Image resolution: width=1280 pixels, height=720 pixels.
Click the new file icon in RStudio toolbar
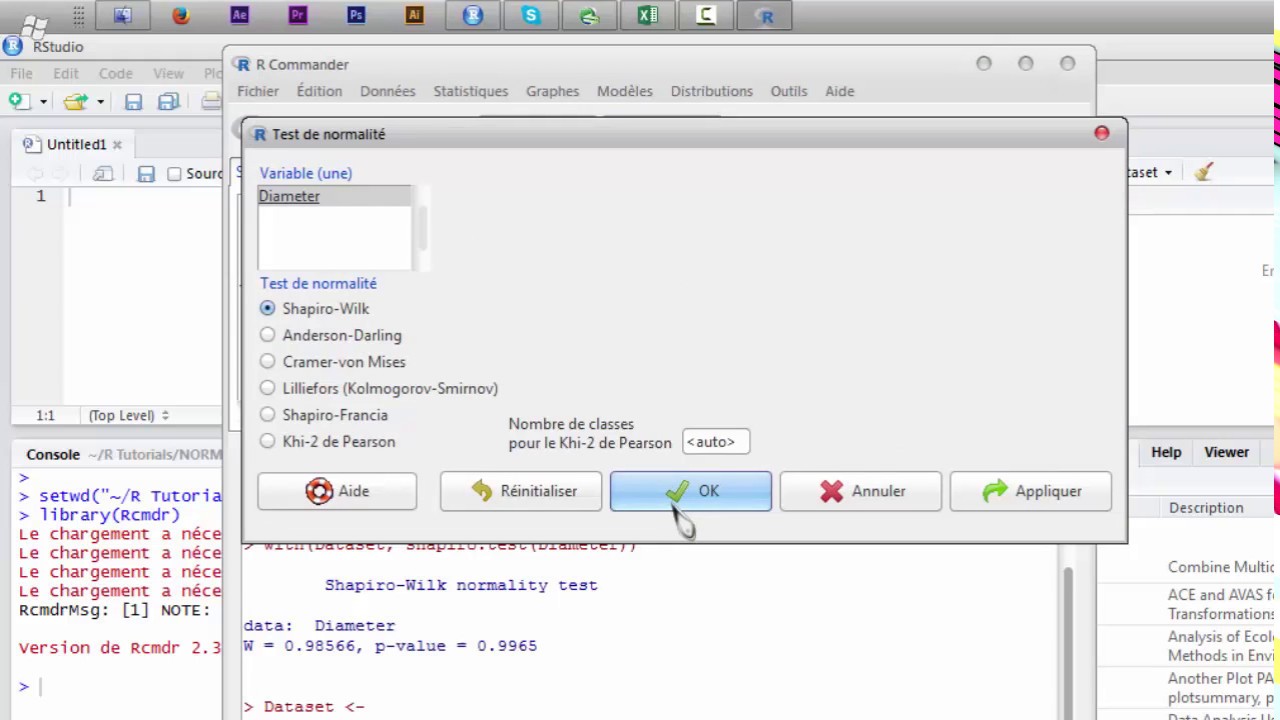18,101
